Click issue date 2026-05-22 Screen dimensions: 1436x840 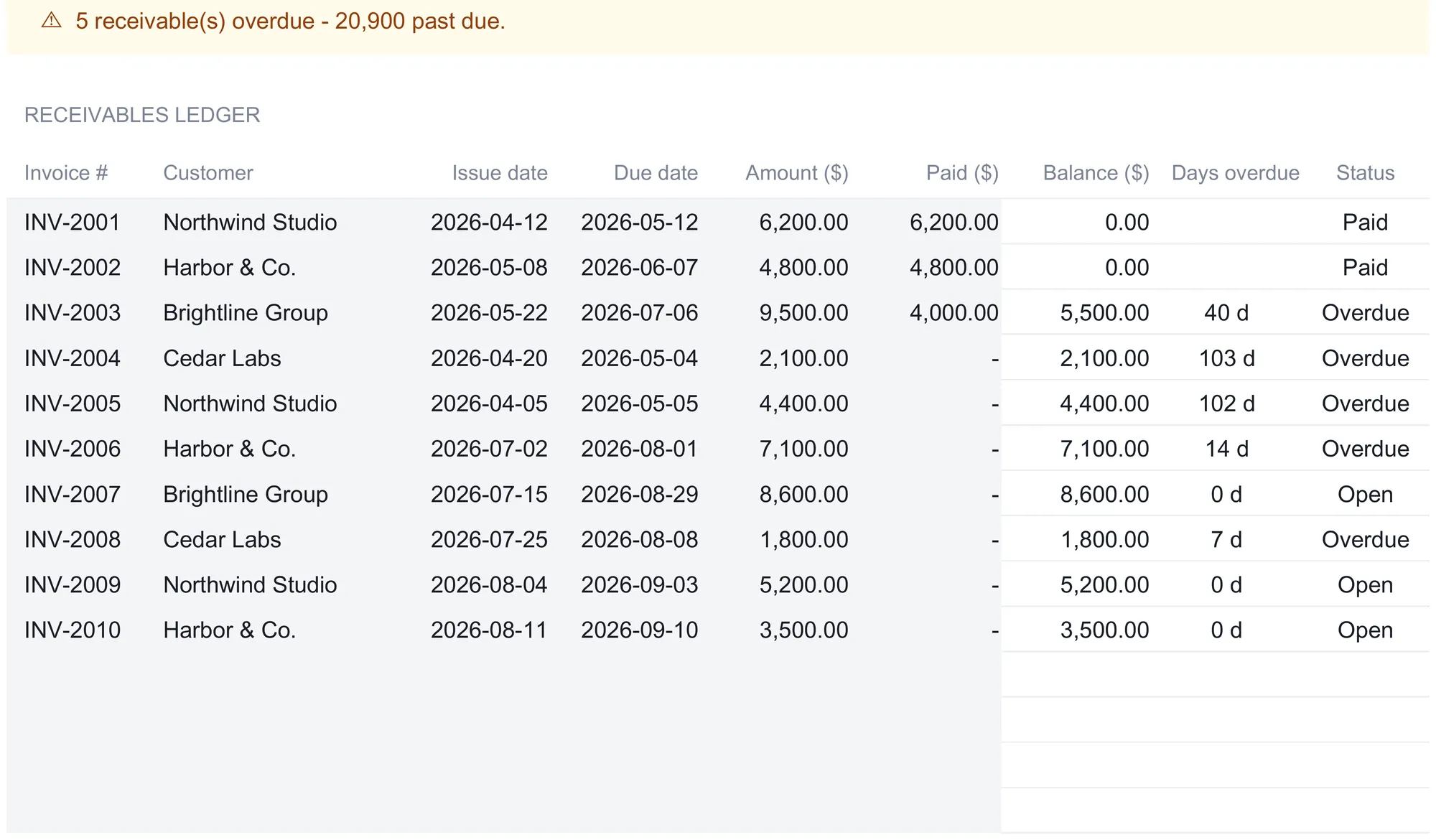(x=489, y=313)
